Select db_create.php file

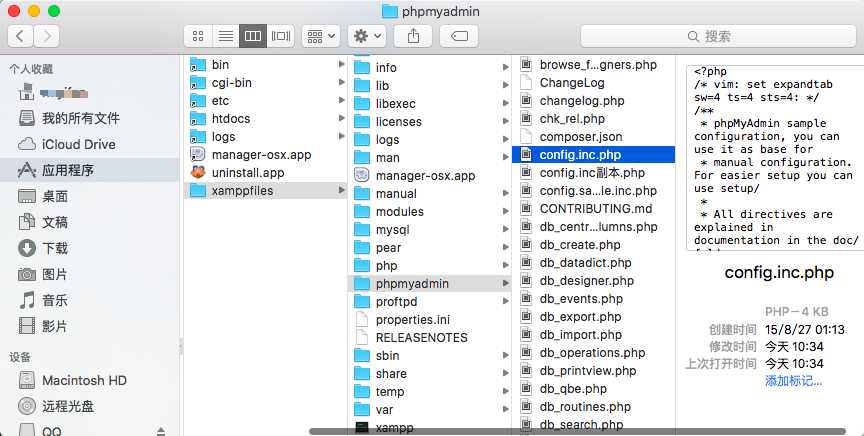[593, 245]
